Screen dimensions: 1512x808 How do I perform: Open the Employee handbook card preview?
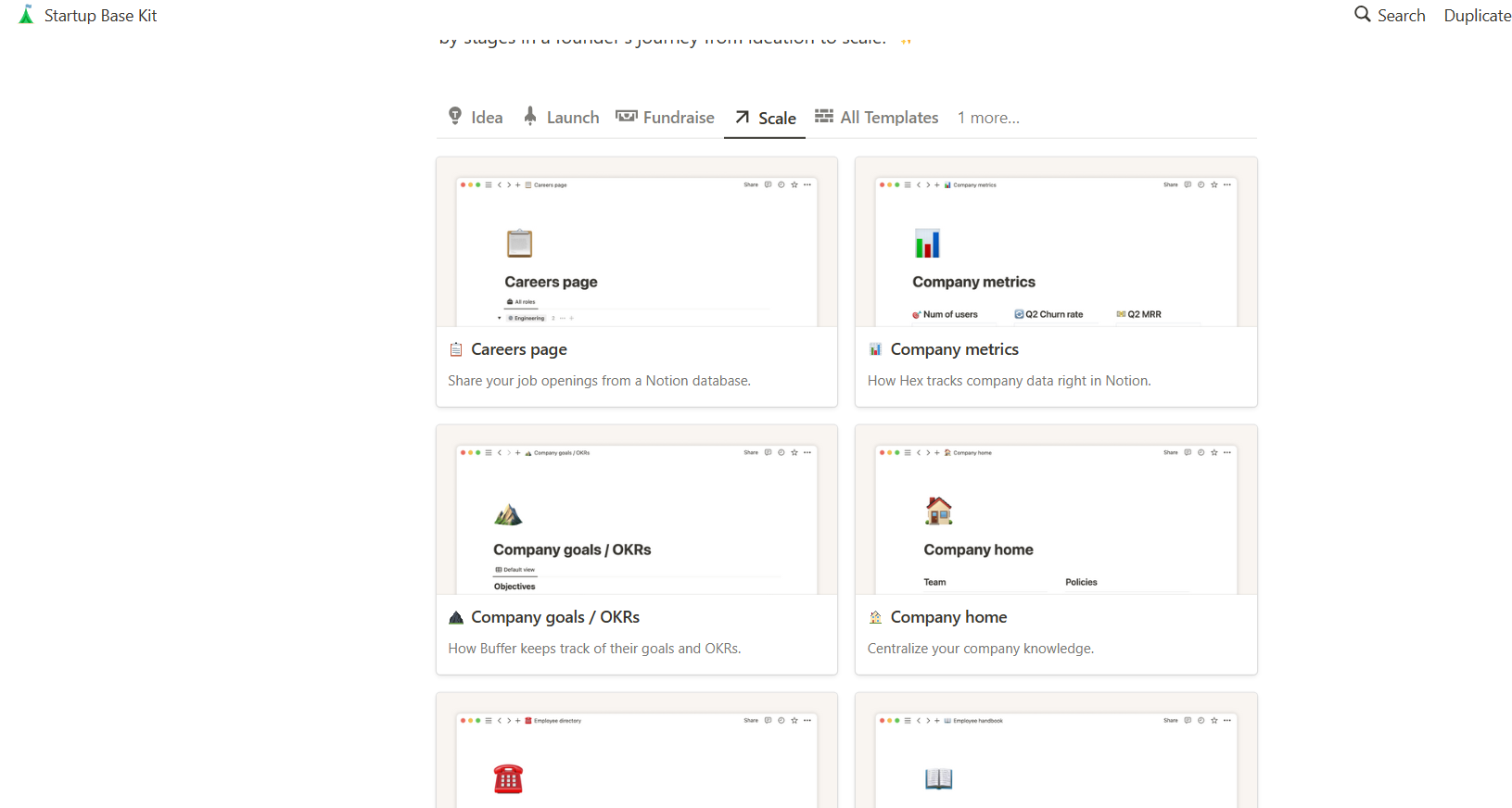pos(1056,751)
